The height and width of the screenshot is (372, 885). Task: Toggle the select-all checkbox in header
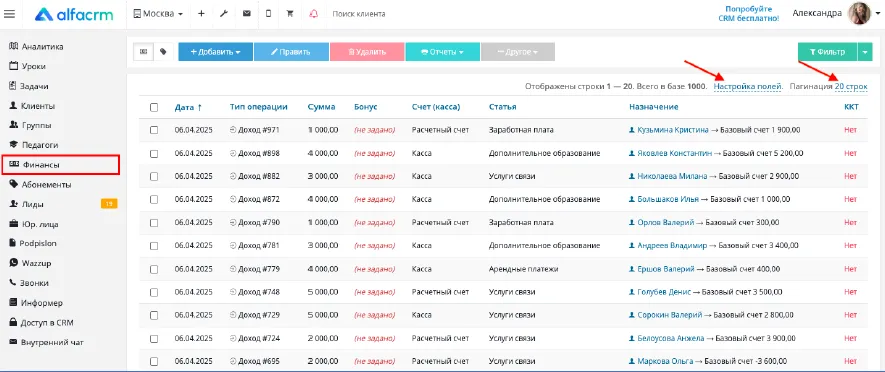coord(154,107)
